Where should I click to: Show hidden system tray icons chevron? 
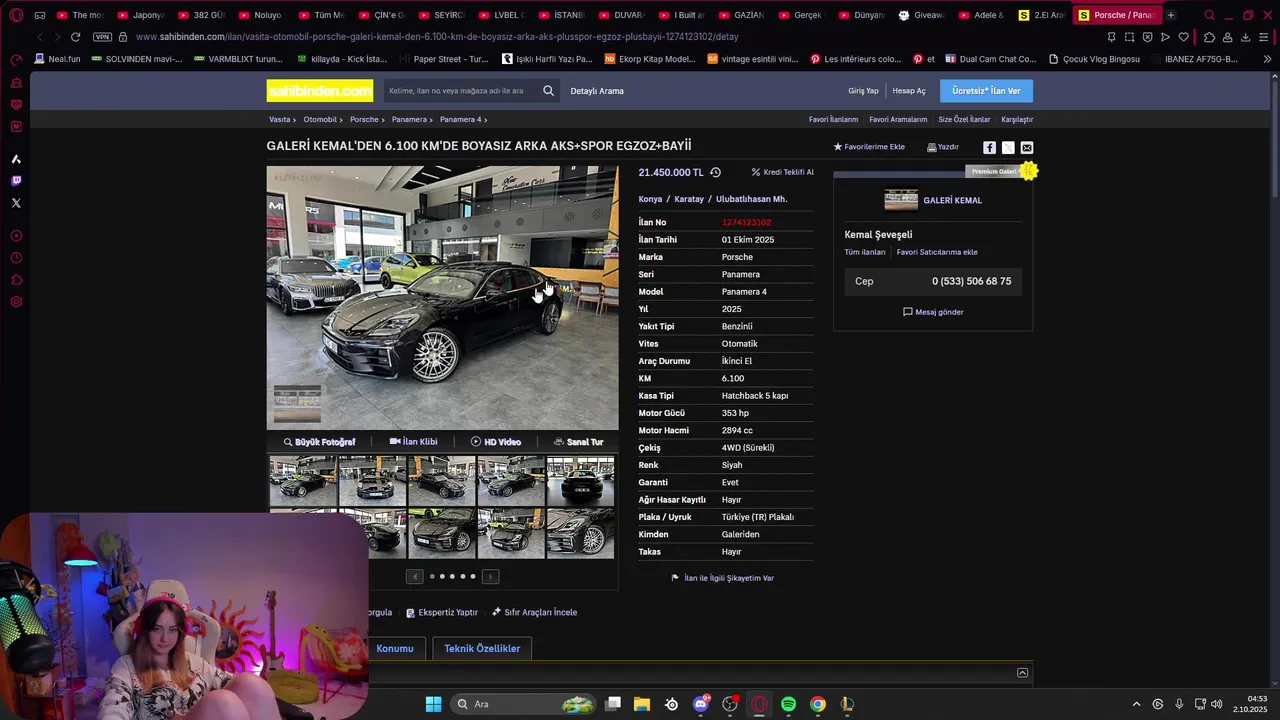click(x=1136, y=704)
